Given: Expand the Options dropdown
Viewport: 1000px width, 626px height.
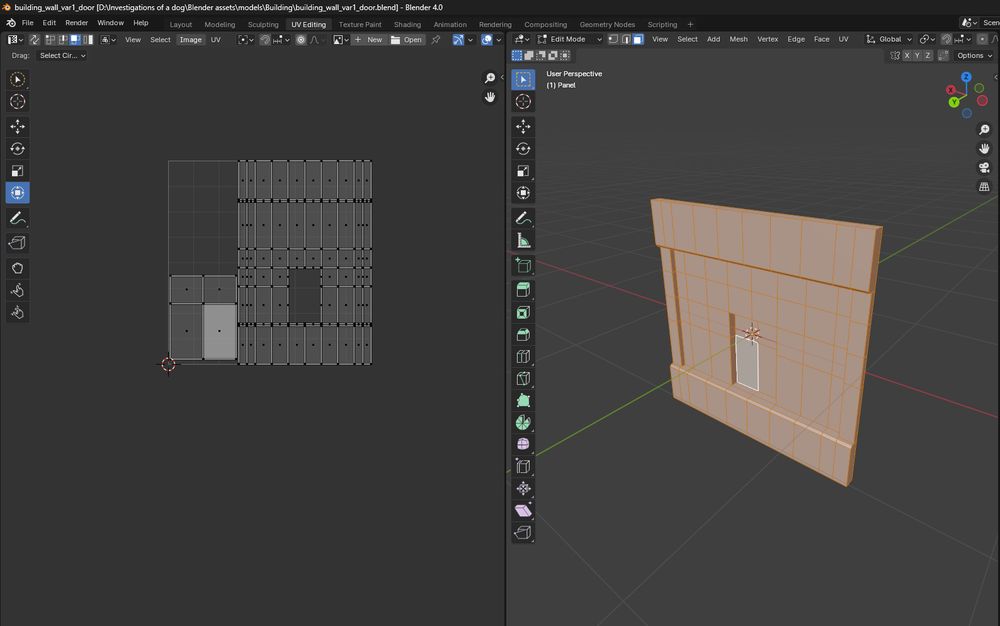Looking at the screenshot, I should [x=973, y=55].
